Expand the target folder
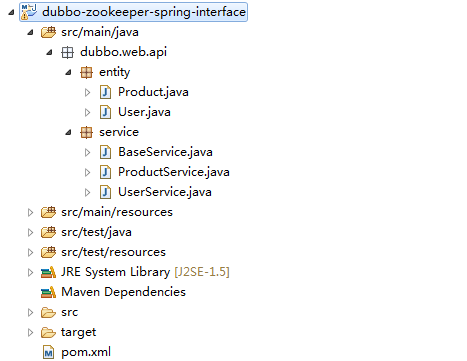 click(x=30, y=332)
